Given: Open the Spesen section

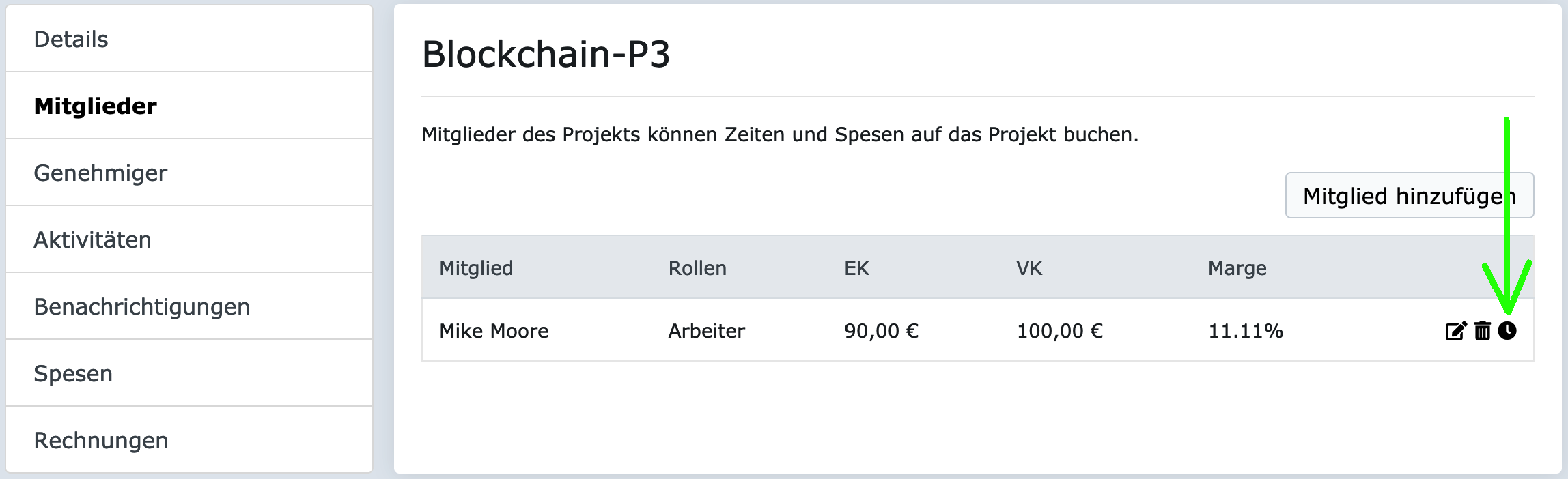Looking at the screenshot, I should pyautogui.click(x=73, y=374).
